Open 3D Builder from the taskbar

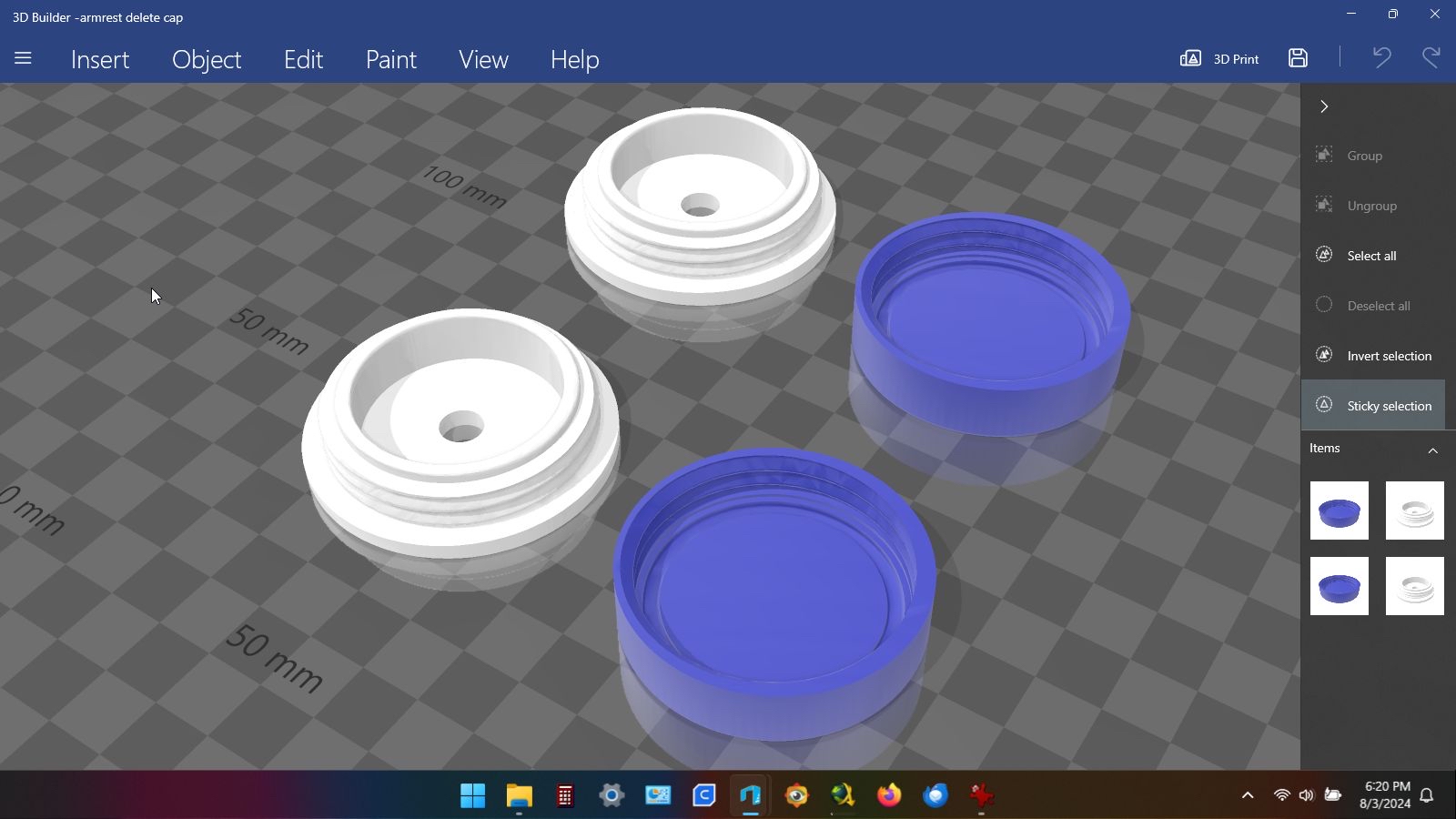(750, 794)
